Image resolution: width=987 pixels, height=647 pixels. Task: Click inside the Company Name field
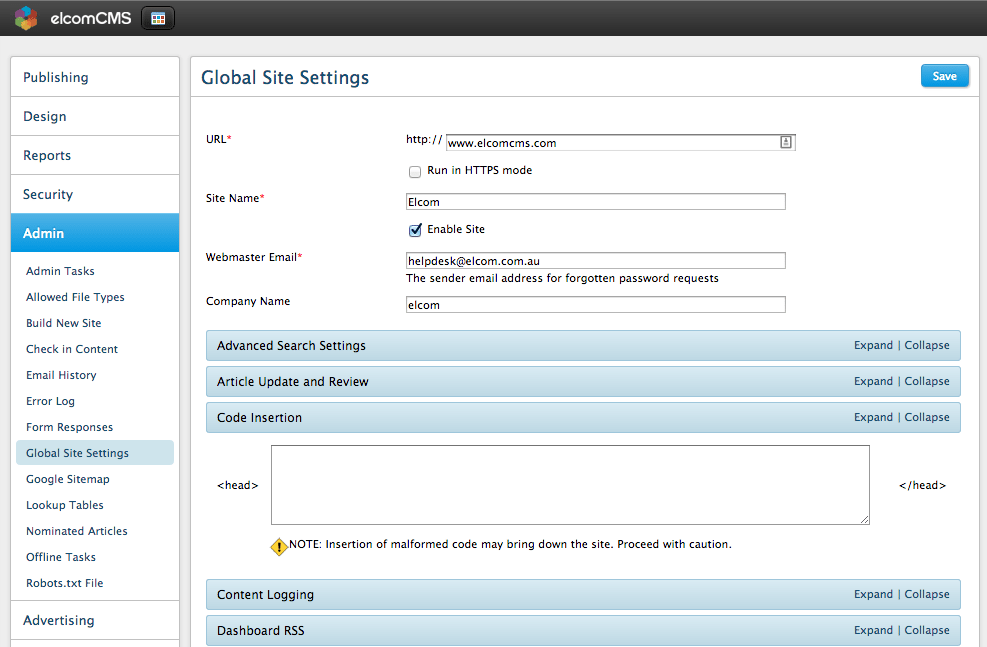595,304
